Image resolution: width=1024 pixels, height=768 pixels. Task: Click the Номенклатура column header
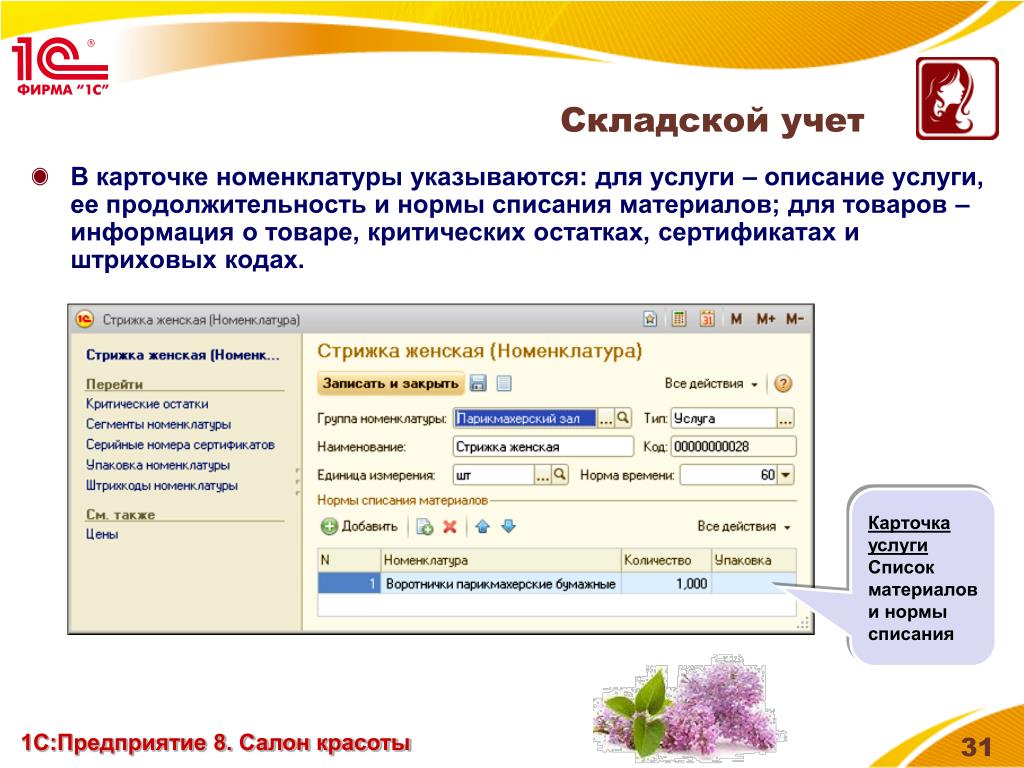click(500, 560)
